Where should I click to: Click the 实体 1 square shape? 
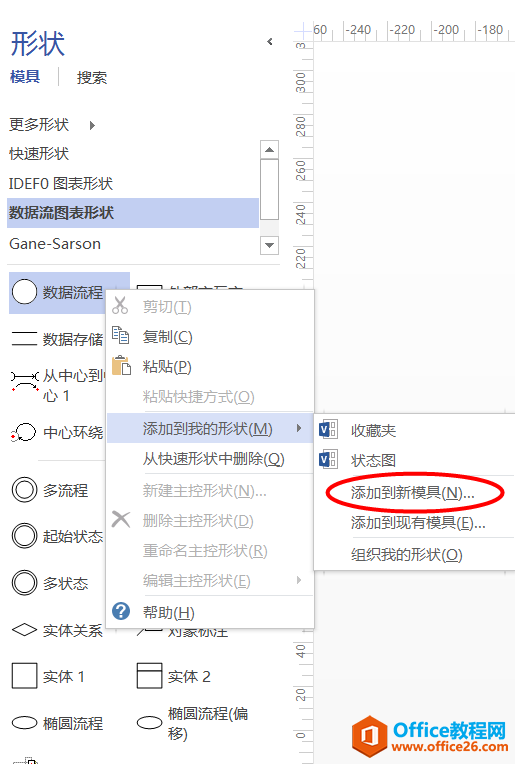[24, 675]
